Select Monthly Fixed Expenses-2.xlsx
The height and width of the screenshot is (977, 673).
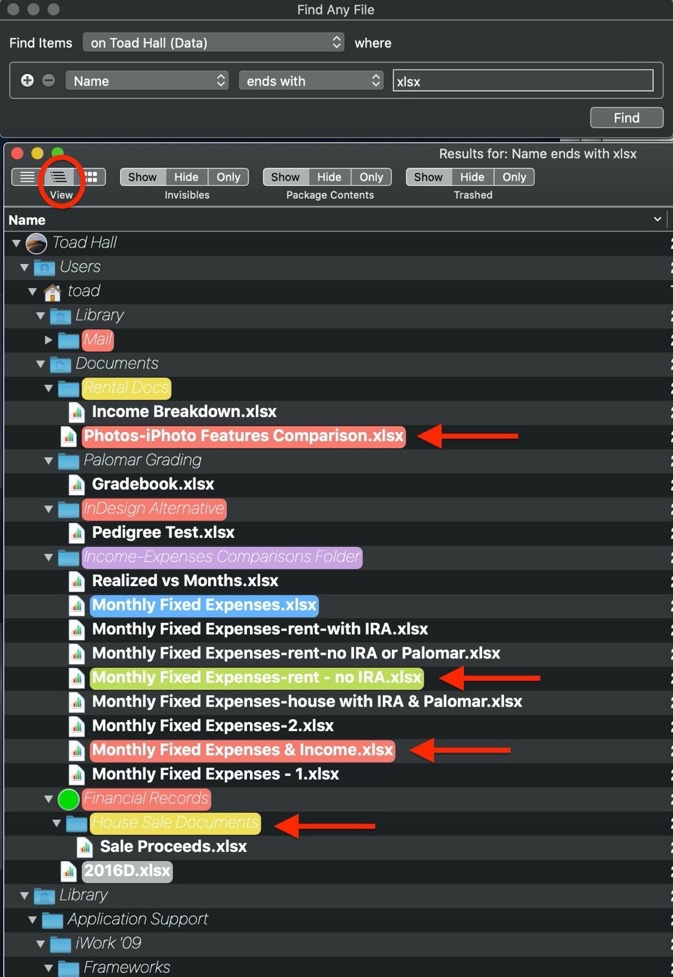point(212,726)
